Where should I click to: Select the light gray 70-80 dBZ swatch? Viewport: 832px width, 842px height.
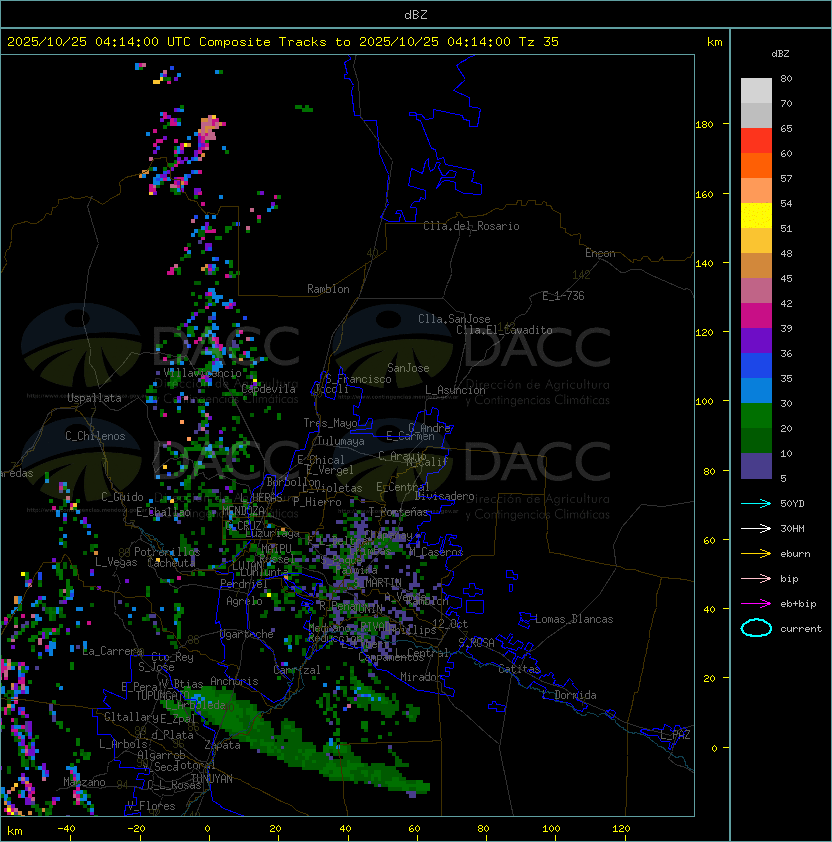pos(756,90)
